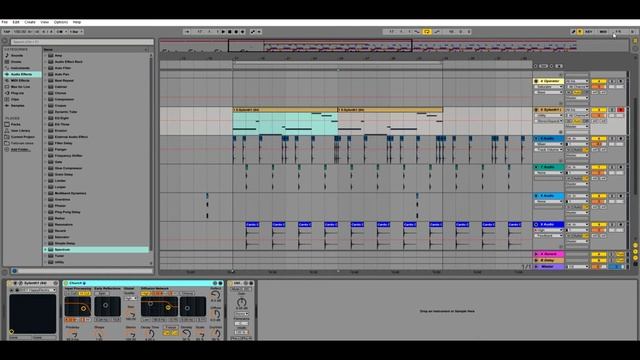Deactivate the Sylenth1 track activator
The height and width of the screenshot is (360, 640).
pyautogui.click(x=599, y=110)
